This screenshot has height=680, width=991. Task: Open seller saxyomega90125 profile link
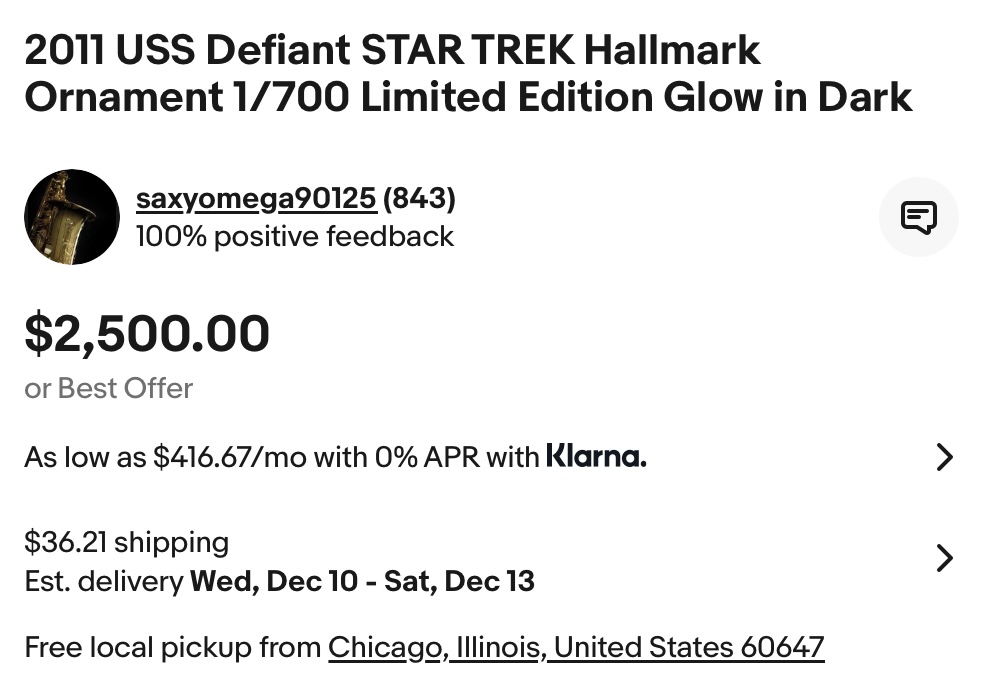coord(256,199)
